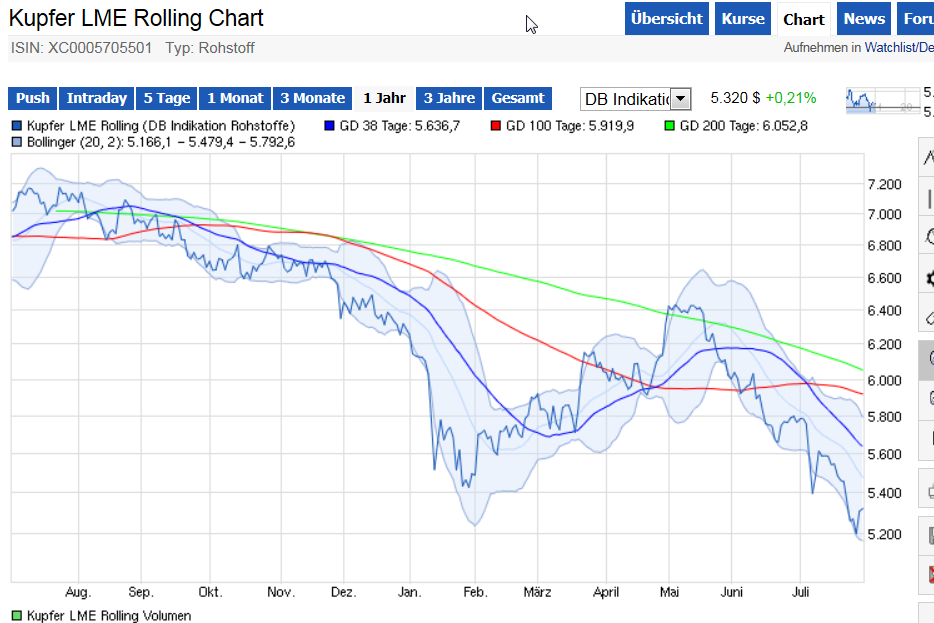
Task: Click the green change value '+0,21%'
Action: click(x=790, y=98)
